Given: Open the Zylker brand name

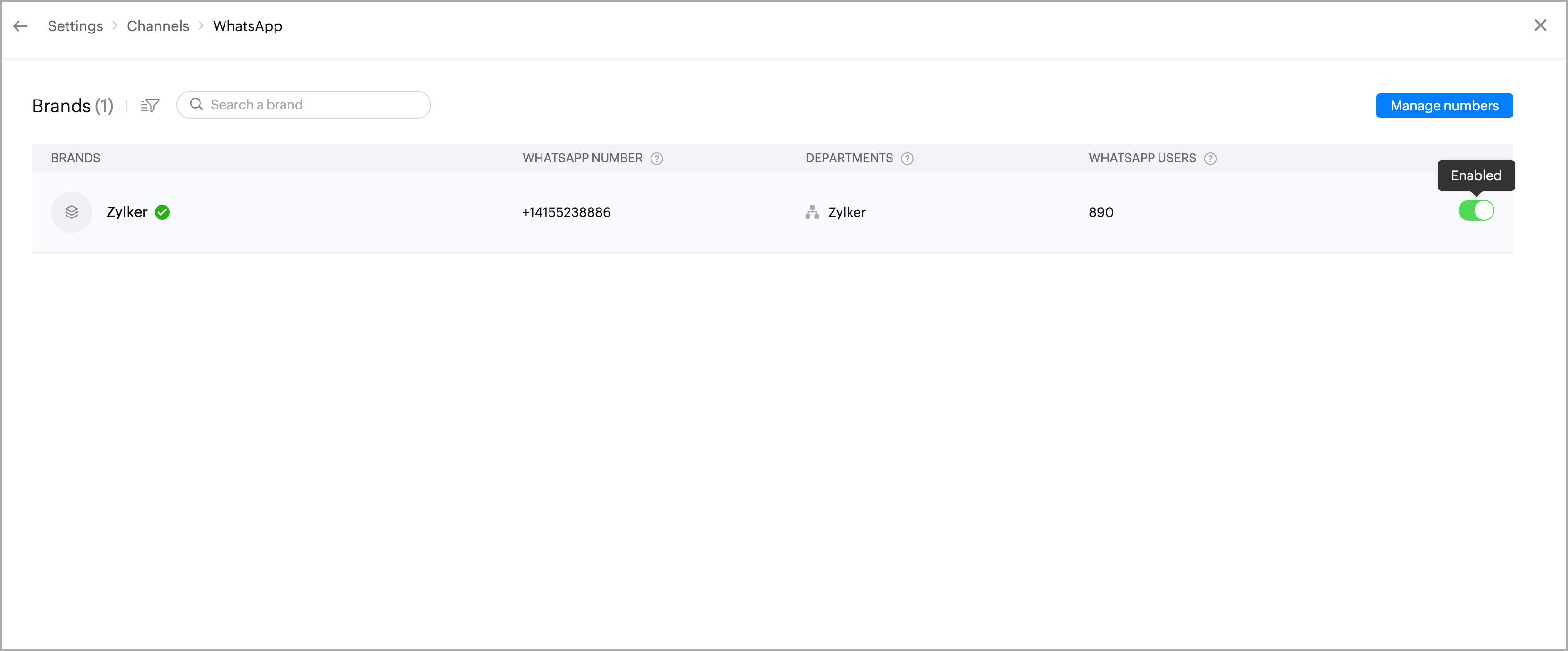Looking at the screenshot, I should 126,212.
